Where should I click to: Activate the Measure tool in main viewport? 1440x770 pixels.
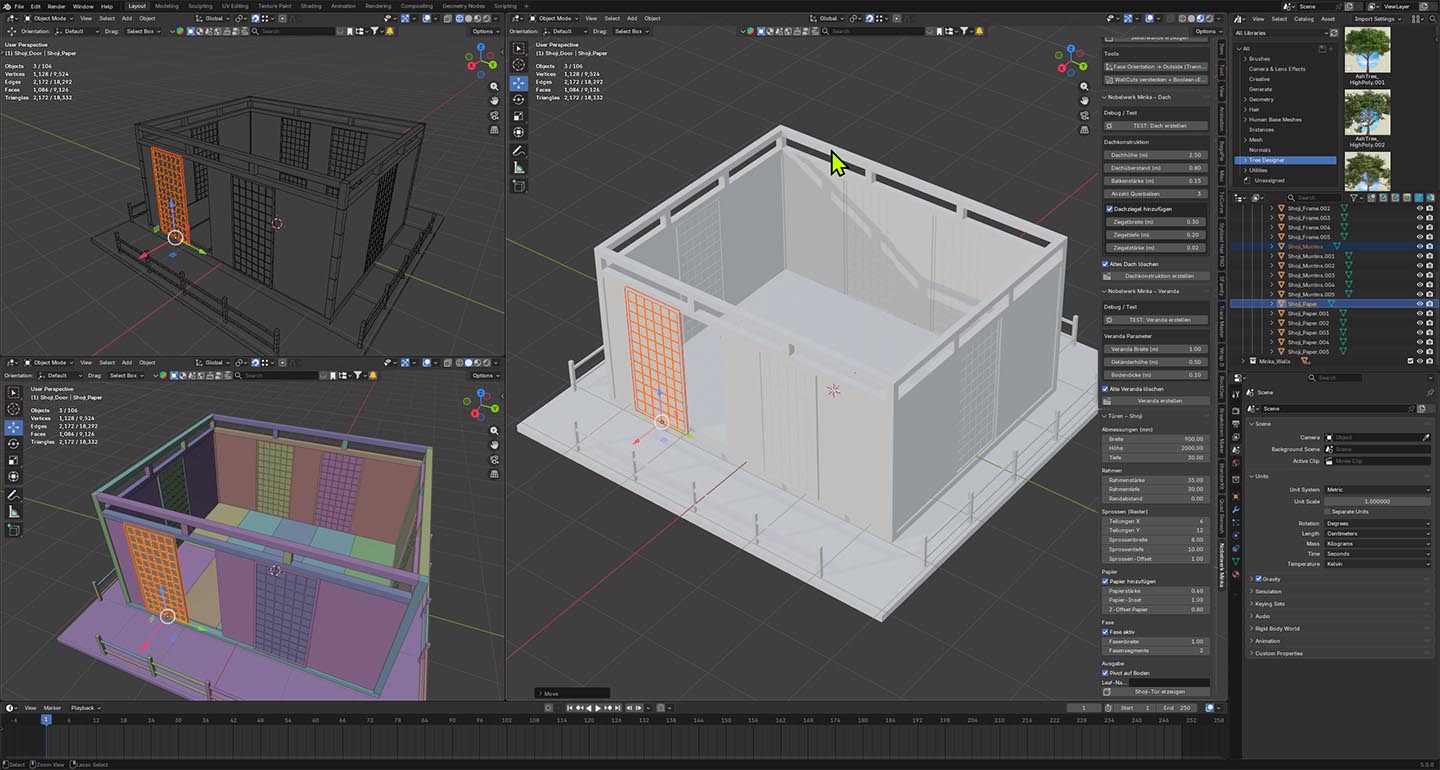519,168
